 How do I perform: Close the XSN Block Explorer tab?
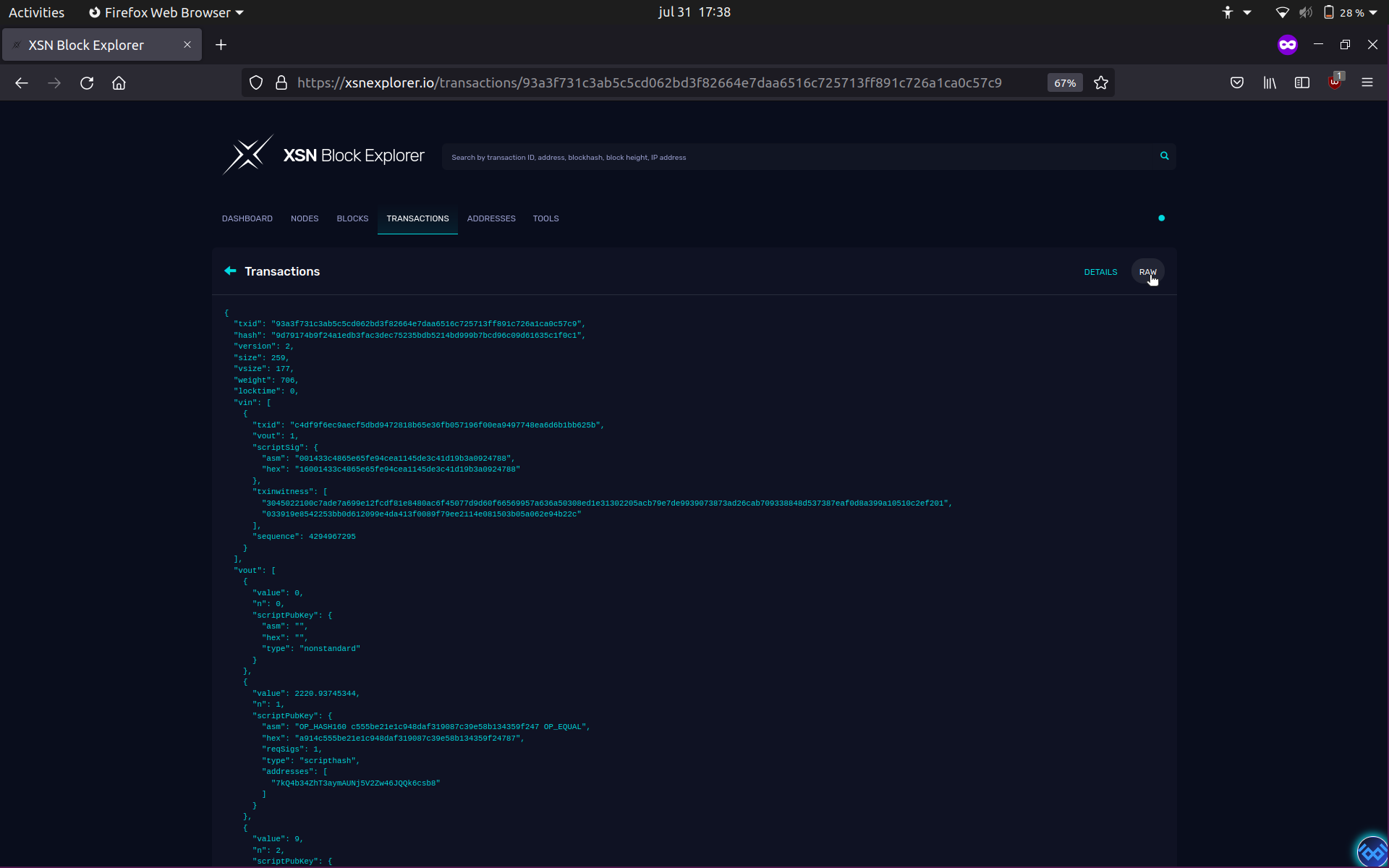pos(187,45)
